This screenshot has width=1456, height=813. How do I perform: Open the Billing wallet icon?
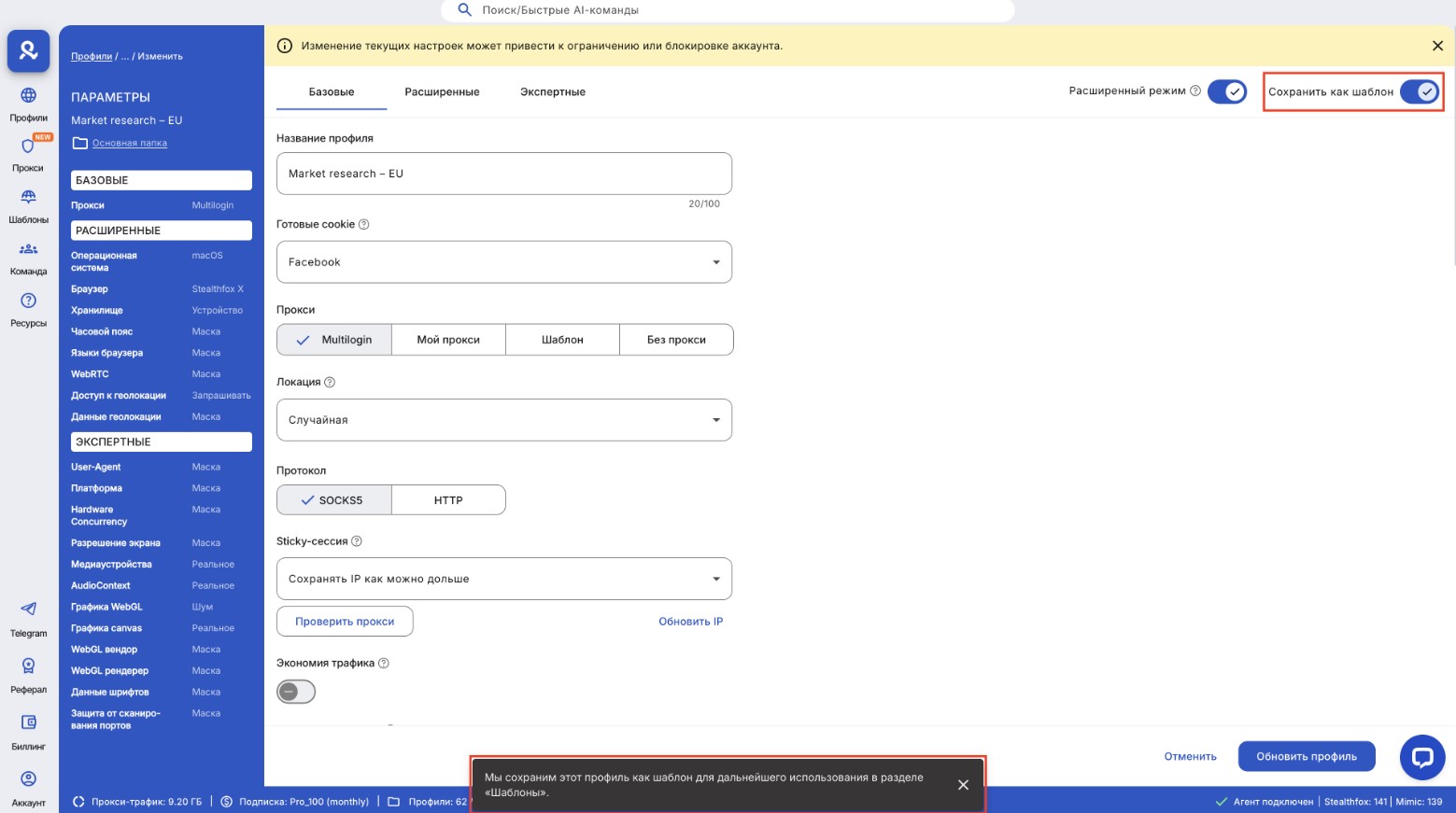click(28, 722)
